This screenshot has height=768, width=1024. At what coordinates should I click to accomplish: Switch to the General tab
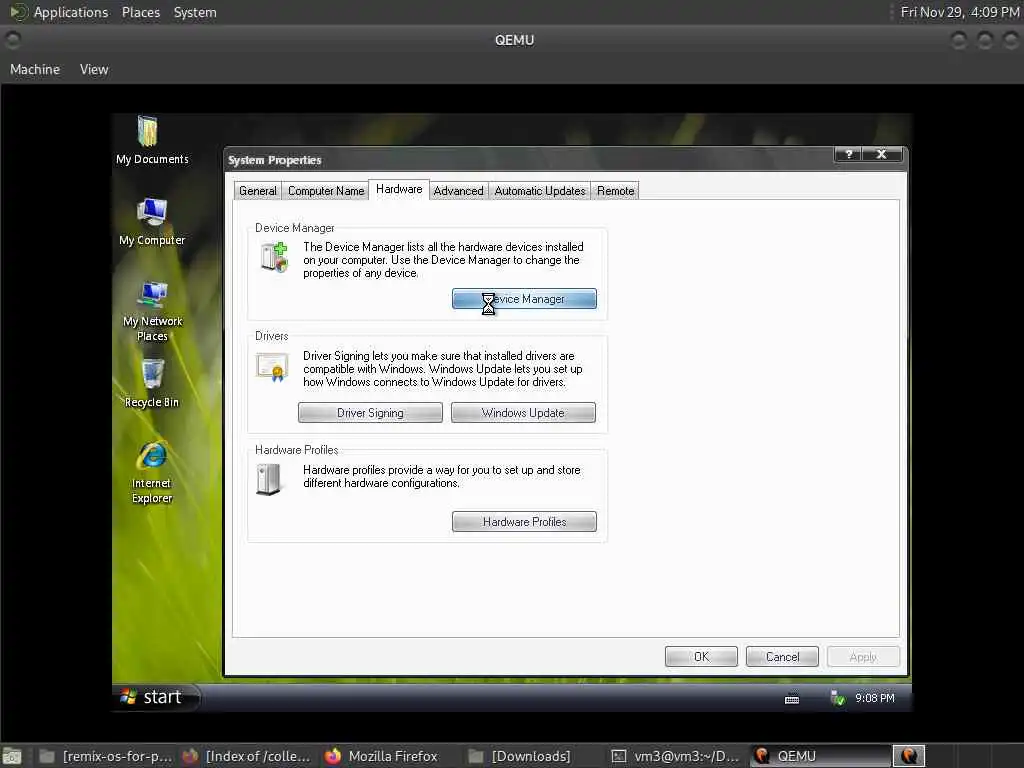[257, 191]
